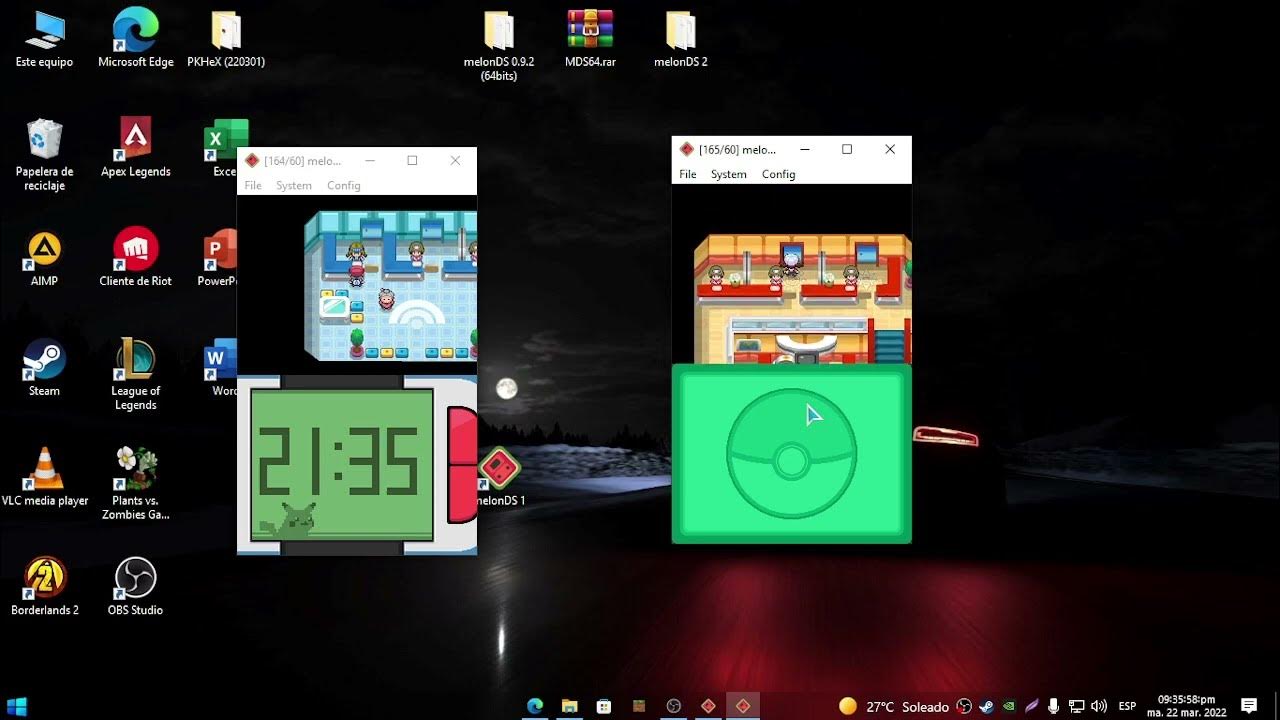Open the melonDS 0.9.2 (64bits) folder

[499, 46]
